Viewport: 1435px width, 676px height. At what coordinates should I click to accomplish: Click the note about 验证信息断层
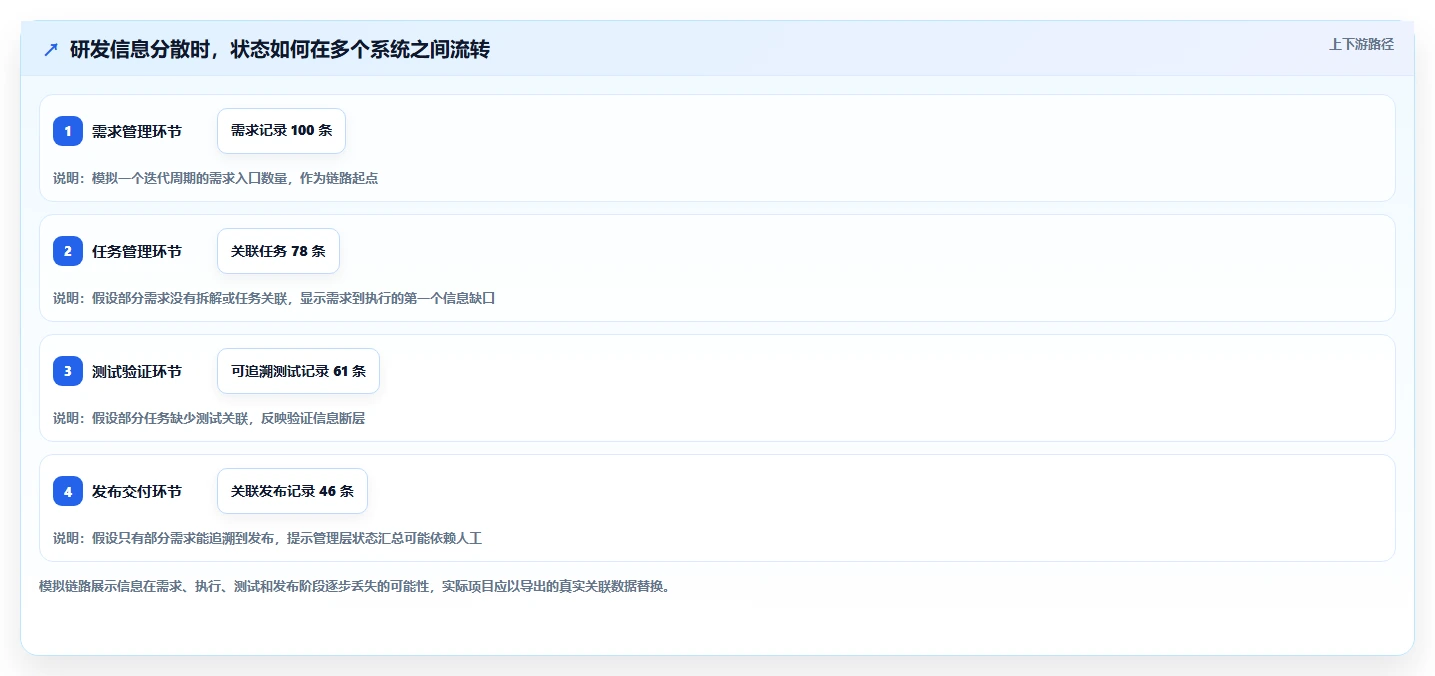coord(209,418)
